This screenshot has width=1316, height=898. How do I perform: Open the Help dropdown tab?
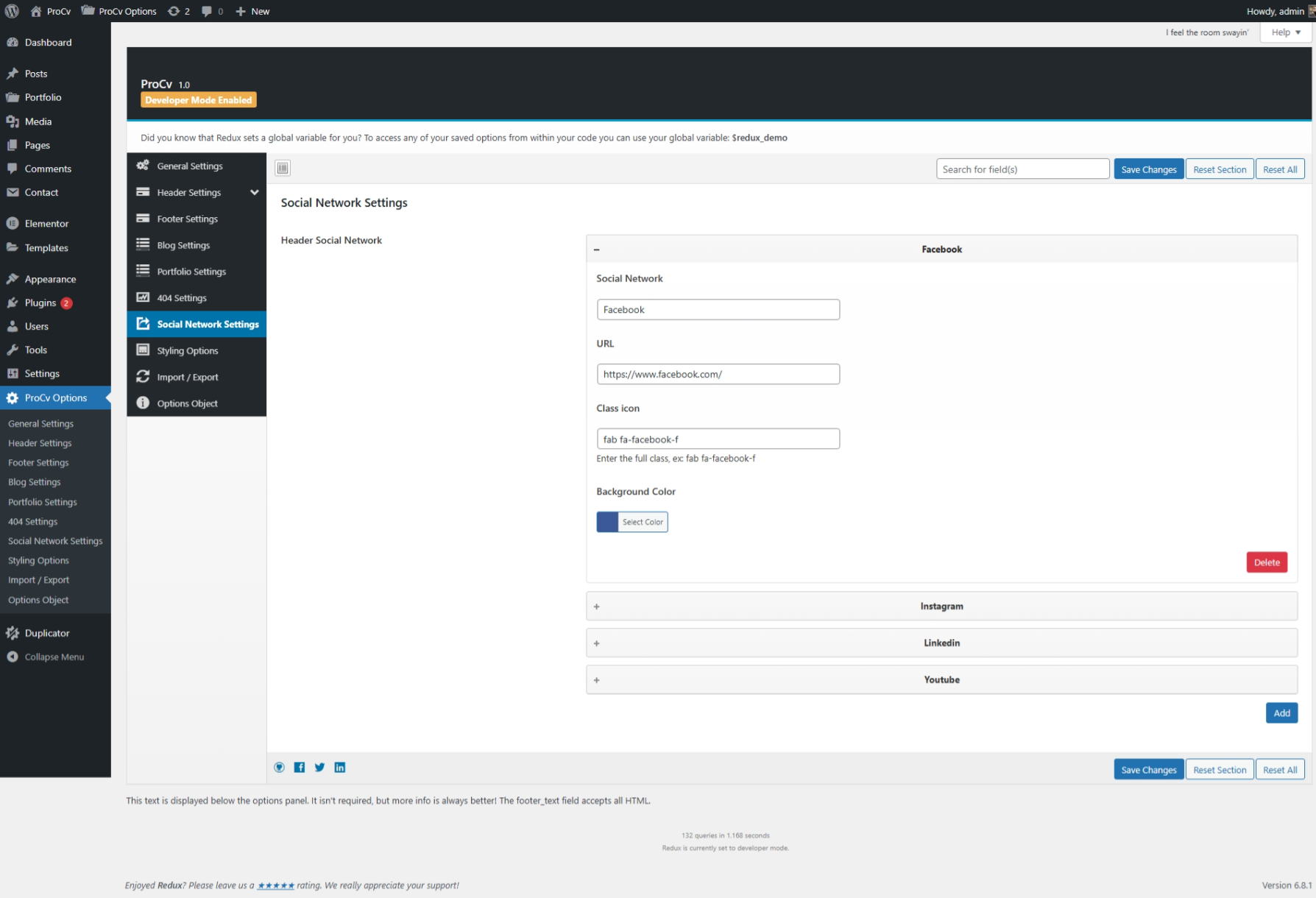1286,32
